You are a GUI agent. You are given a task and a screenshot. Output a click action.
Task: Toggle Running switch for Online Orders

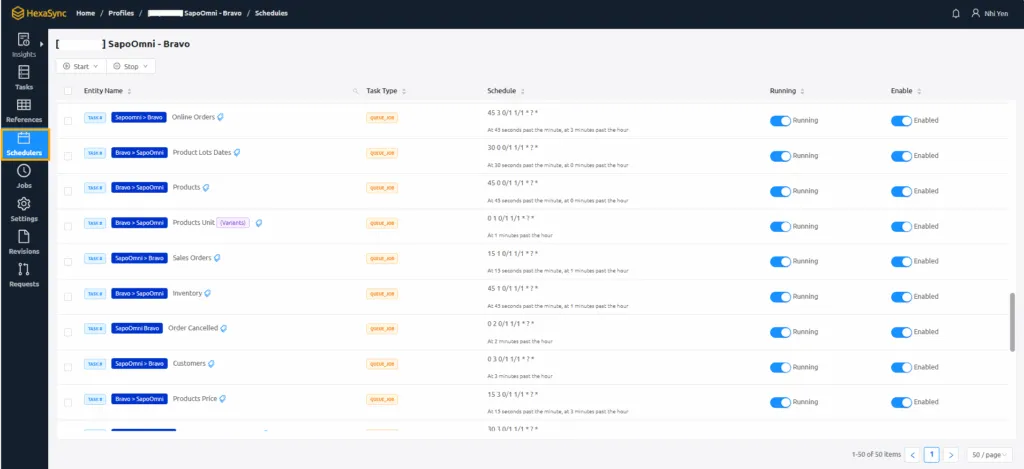780,121
